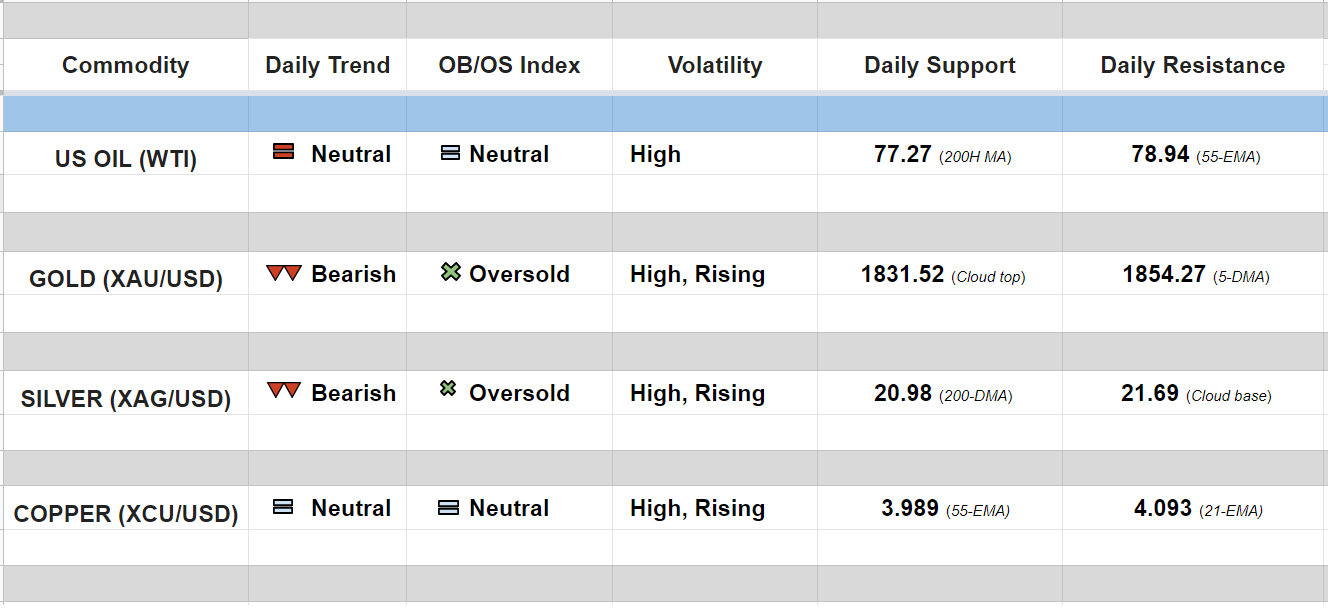Click Copper daily support value 3.989
Image resolution: width=1328 pixels, height=608 pixels.
point(909,509)
